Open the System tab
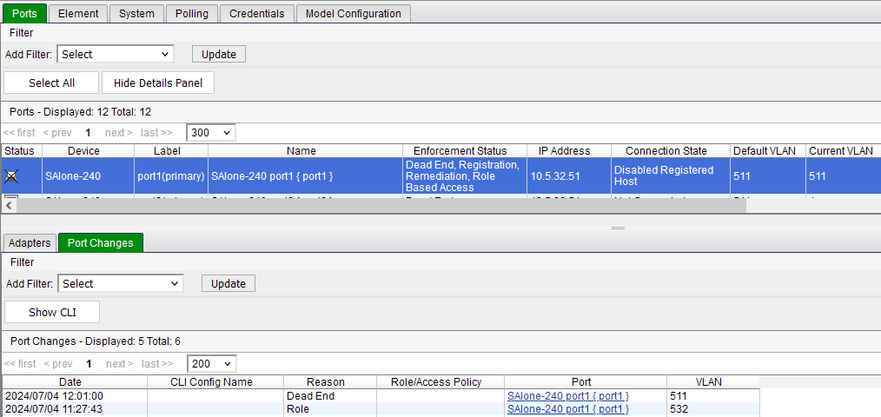This screenshot has height=417, width=881. (137, 13)
